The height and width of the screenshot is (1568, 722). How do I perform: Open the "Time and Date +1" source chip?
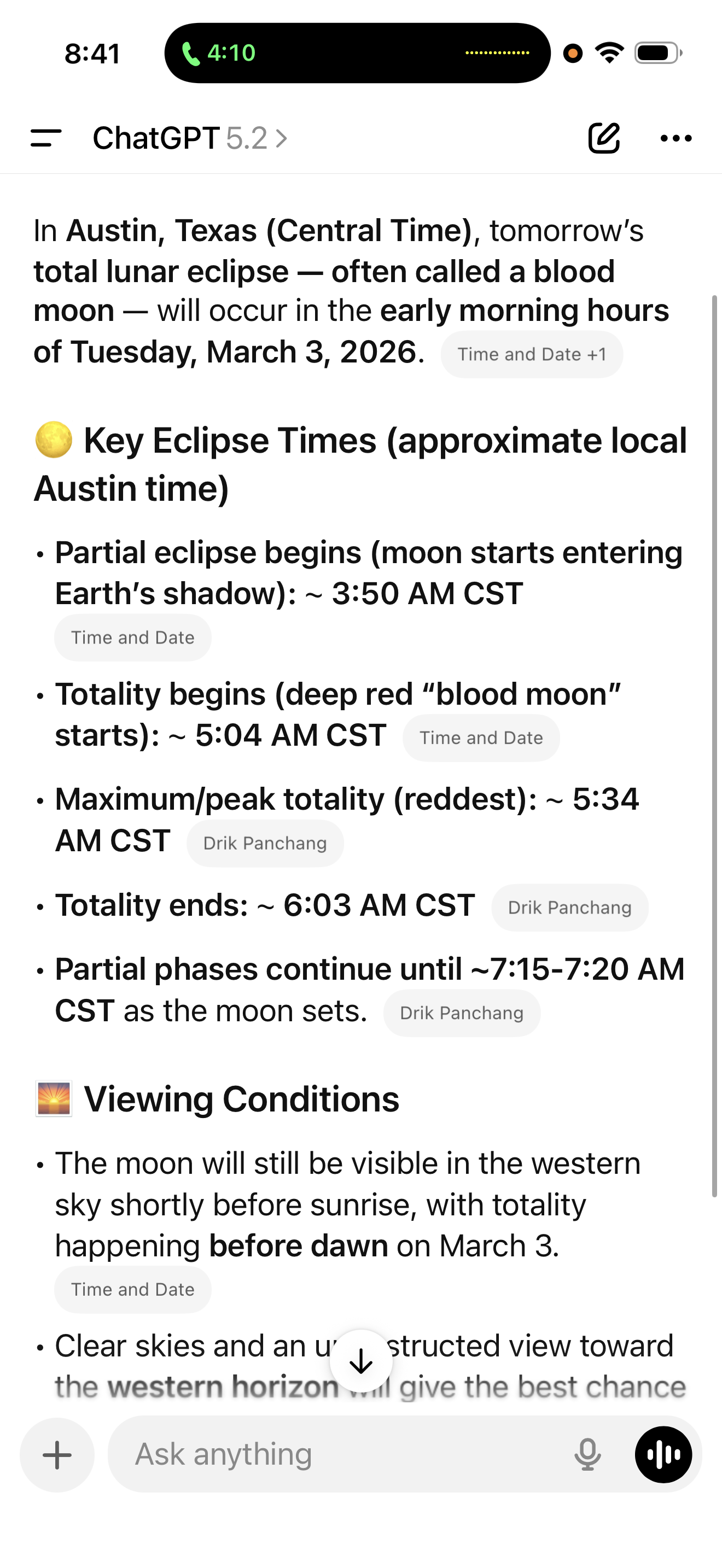pos(532,354)
